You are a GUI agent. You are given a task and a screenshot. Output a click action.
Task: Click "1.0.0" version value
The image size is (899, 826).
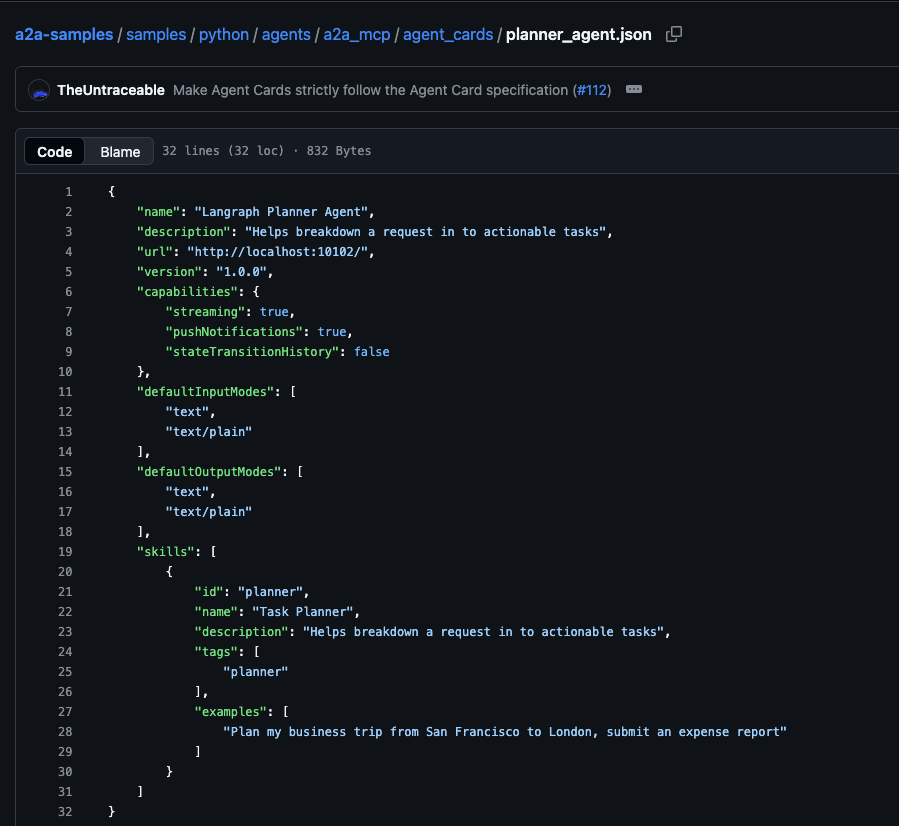point(241,272)
